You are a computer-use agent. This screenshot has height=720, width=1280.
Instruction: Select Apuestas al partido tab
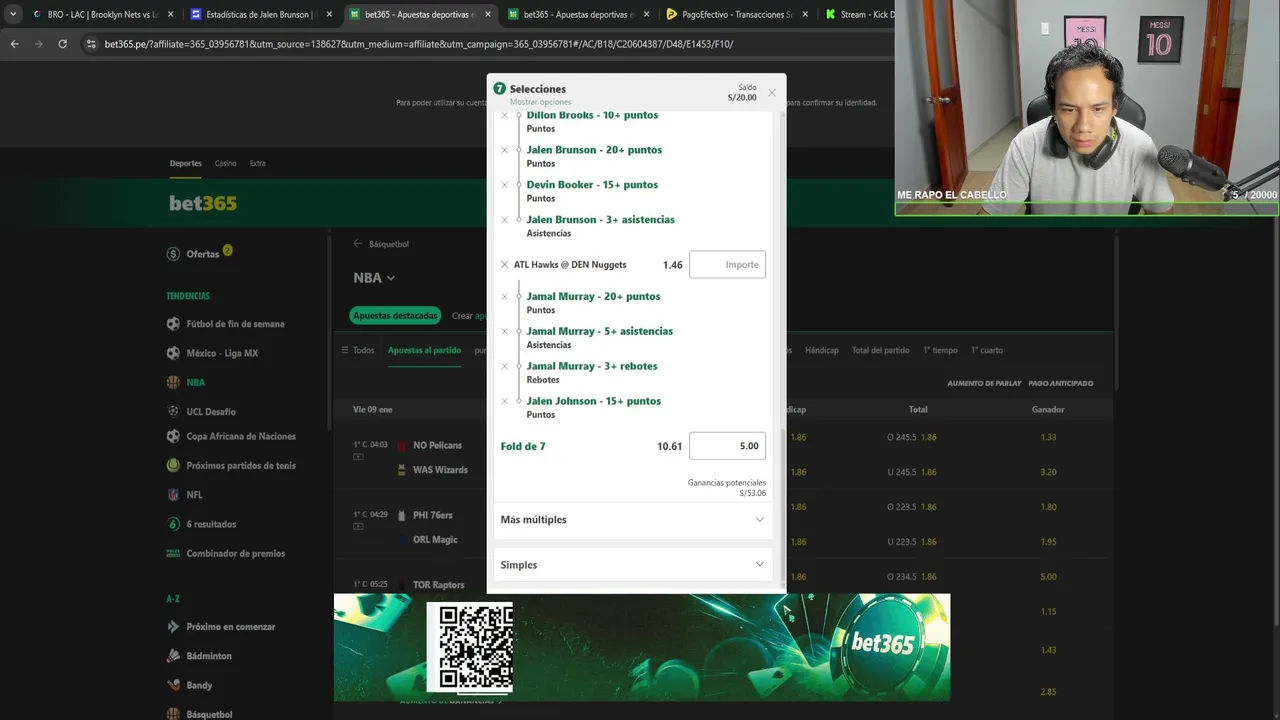click(x=424, y=350)
